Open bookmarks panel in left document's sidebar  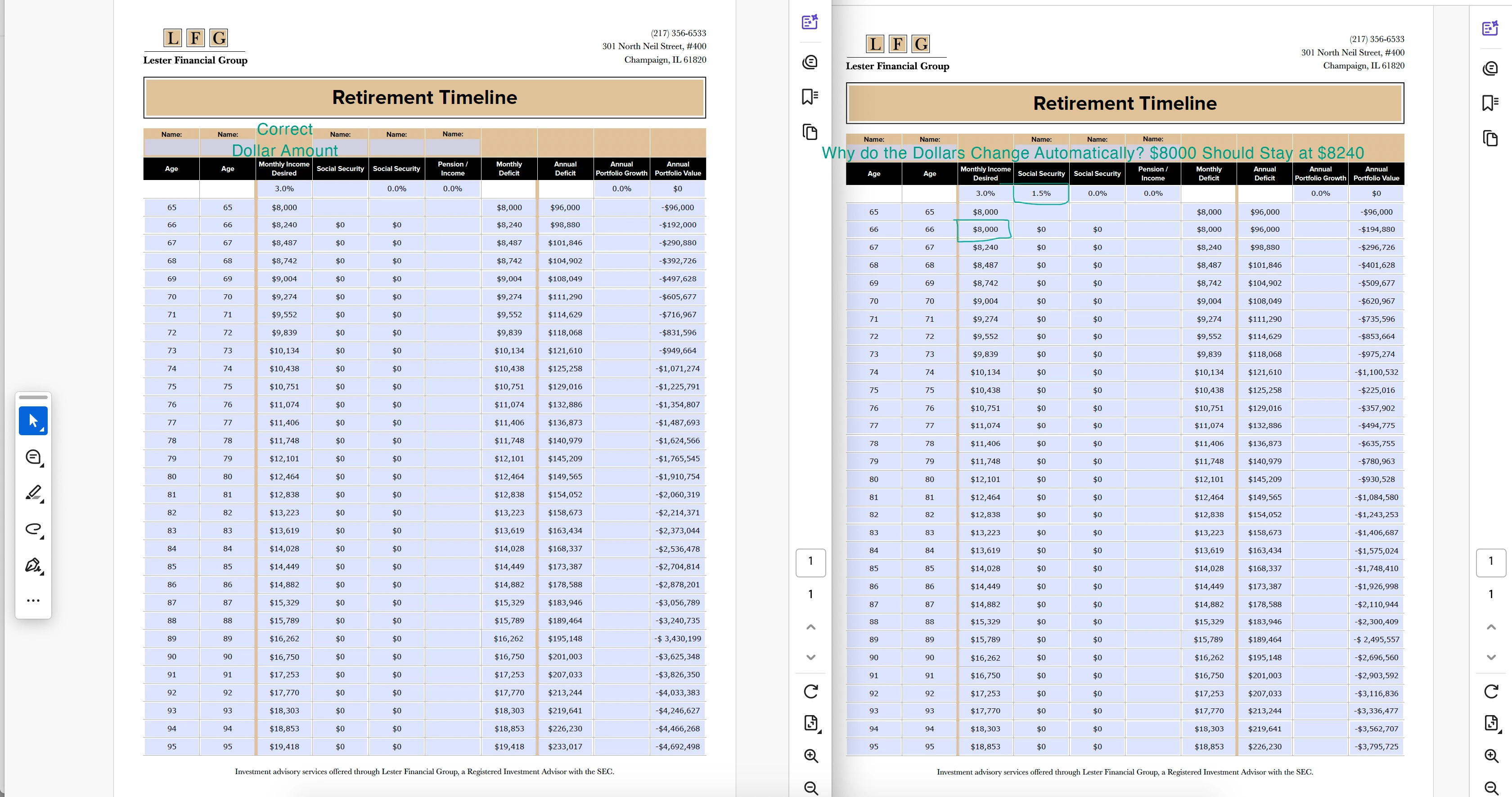pyautogui.click(x=810, y=96)
